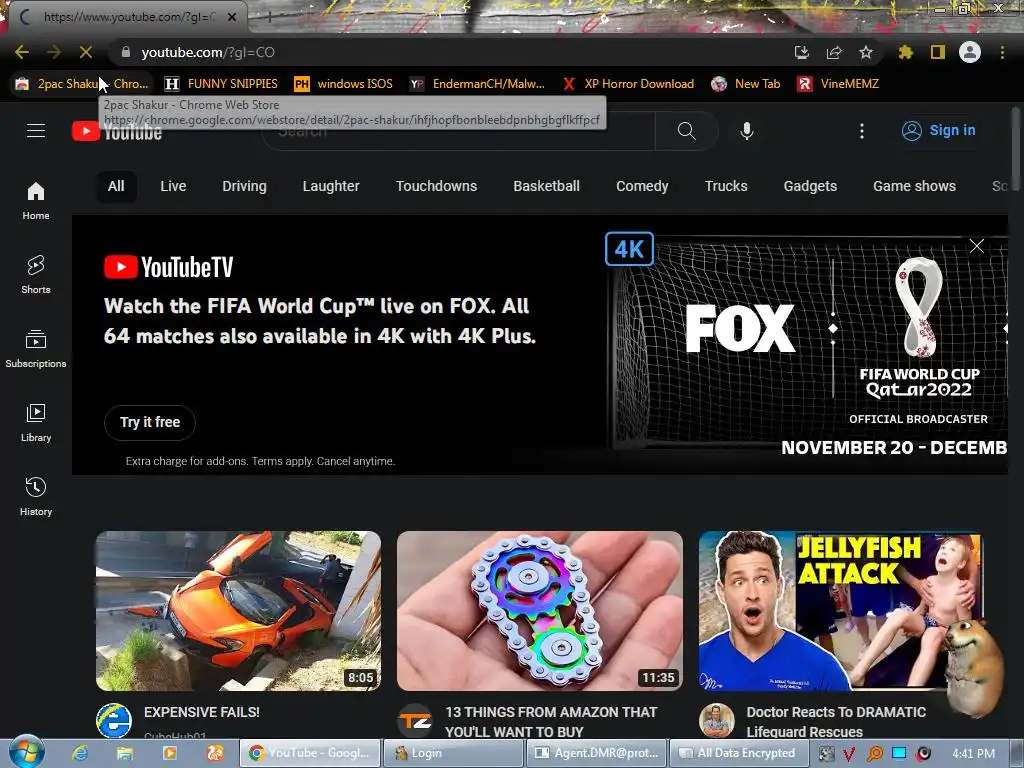Open 2pac Shakur bookmark

82,84
